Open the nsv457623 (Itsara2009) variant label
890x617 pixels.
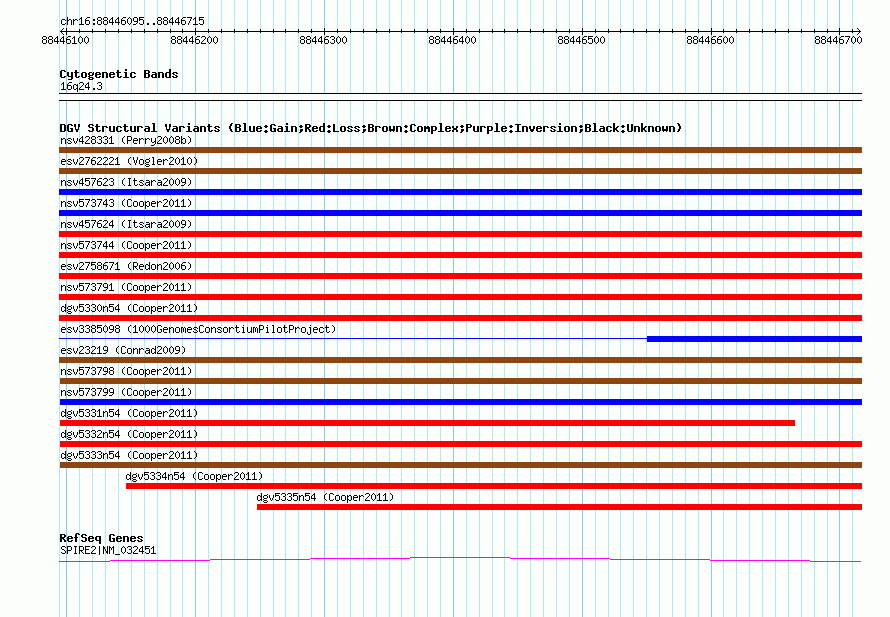click(x=126, y=182)
